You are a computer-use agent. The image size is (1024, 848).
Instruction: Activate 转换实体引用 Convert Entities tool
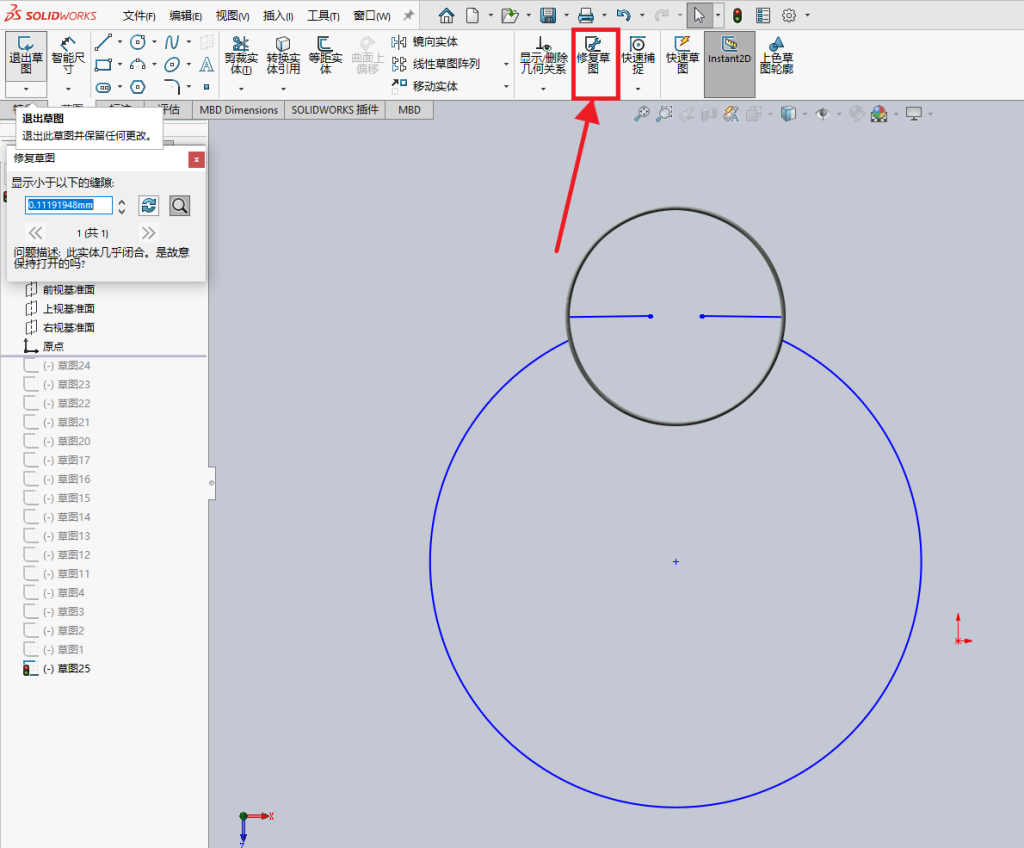pos(283,55)
